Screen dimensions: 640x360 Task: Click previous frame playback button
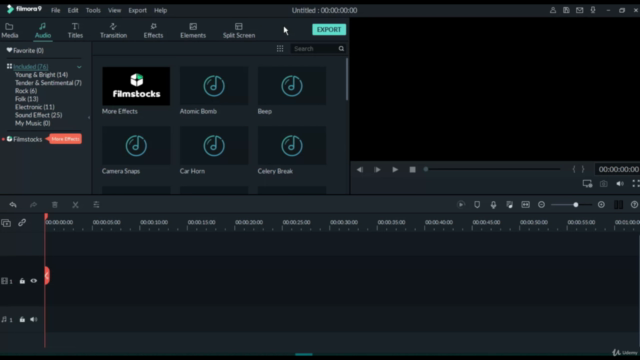click(360, 169)
